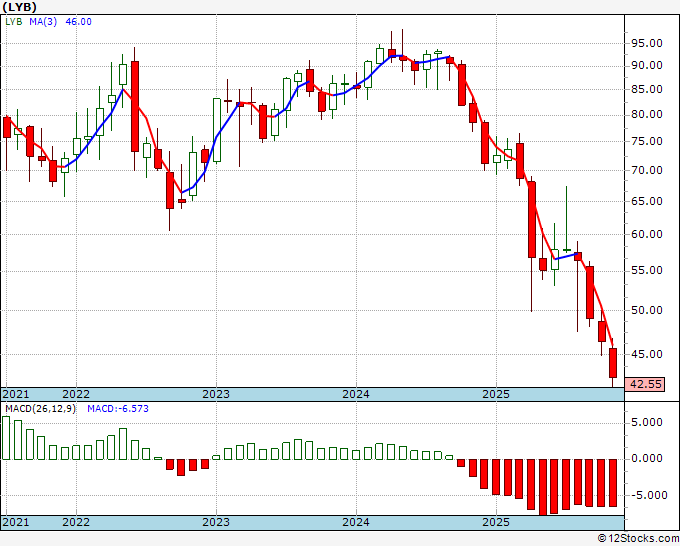Viewport: 680px width, 546px height.
Task: Click the 65.00 price axis label
Action: [x=647, y=201]
